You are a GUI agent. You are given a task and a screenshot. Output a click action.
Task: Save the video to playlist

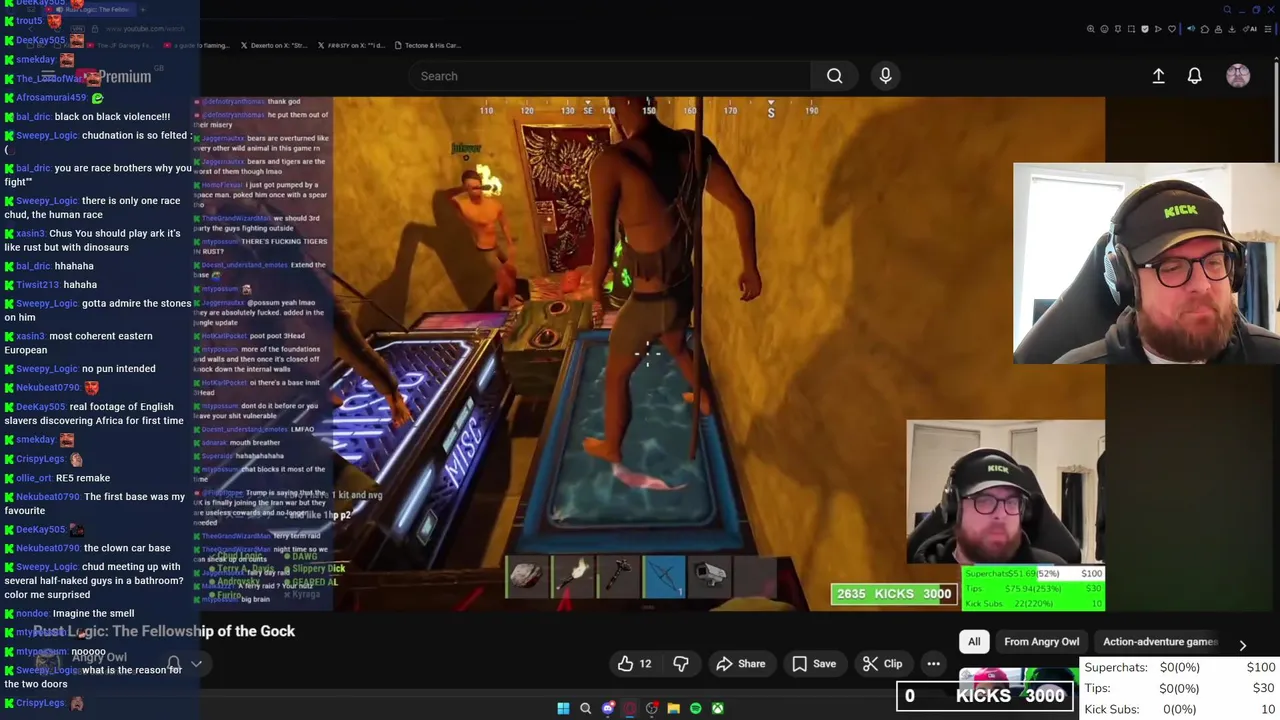point(814,664)
